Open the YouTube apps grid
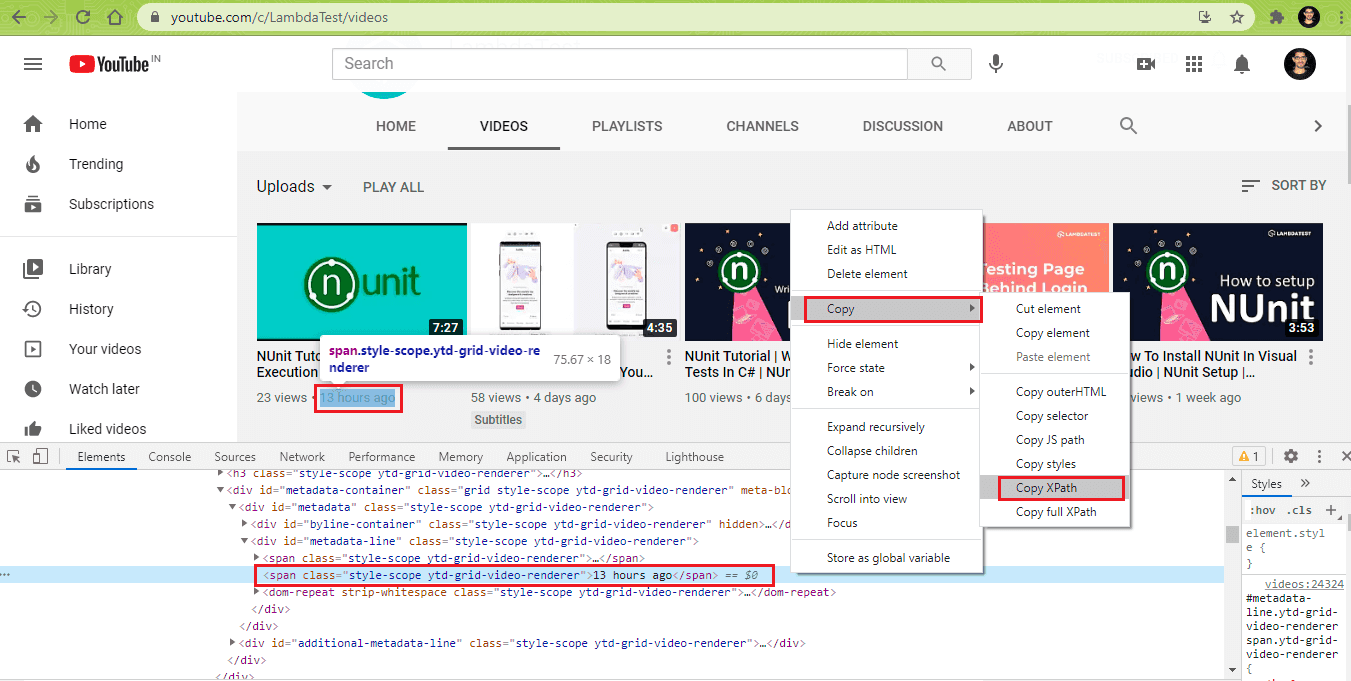Screen dimensions: 1351x681 [x=1194, y=64]
